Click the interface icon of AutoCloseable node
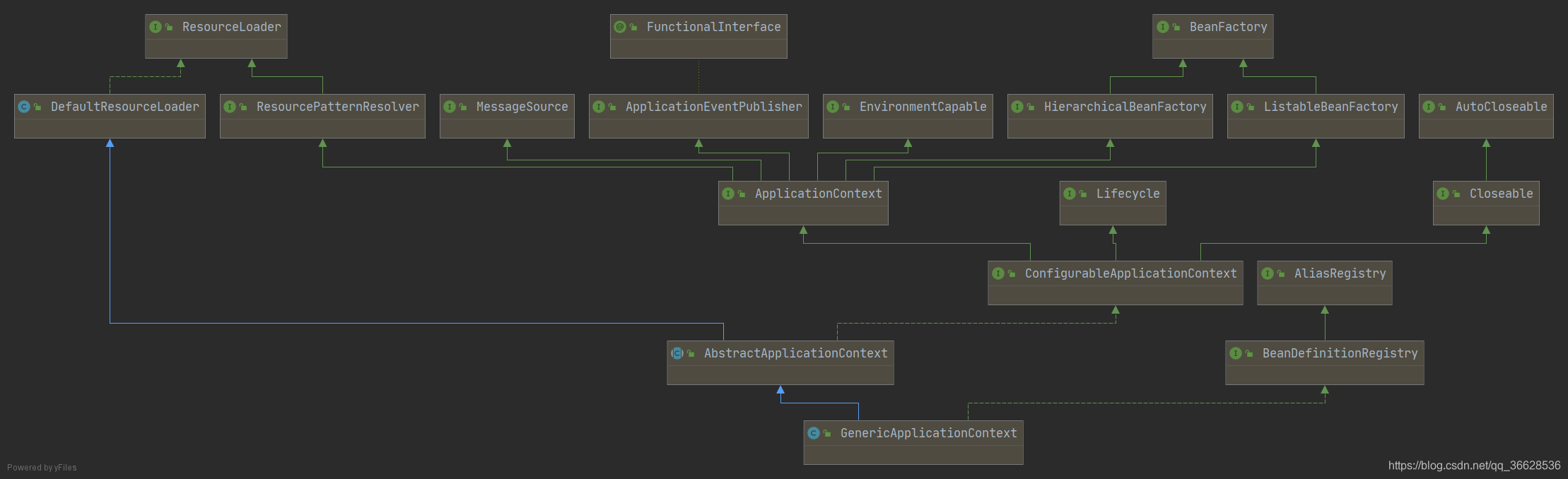 coord(1429,107)
